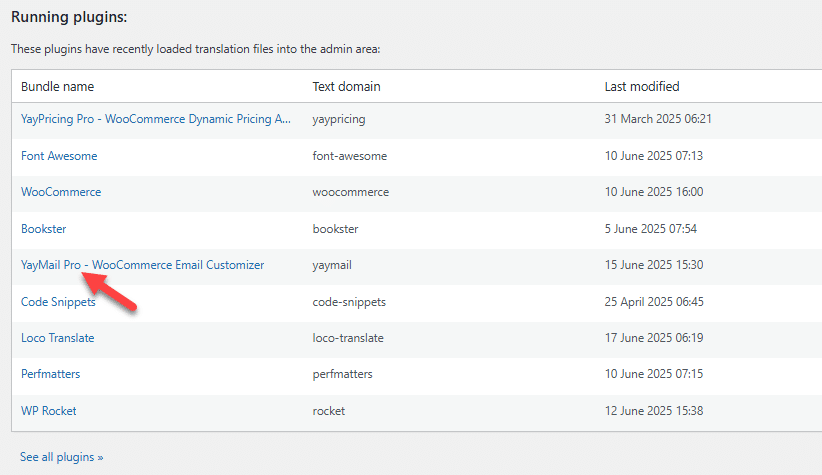
Task: Open the WooCommerce bundle link
Action: tap(61, 192)
